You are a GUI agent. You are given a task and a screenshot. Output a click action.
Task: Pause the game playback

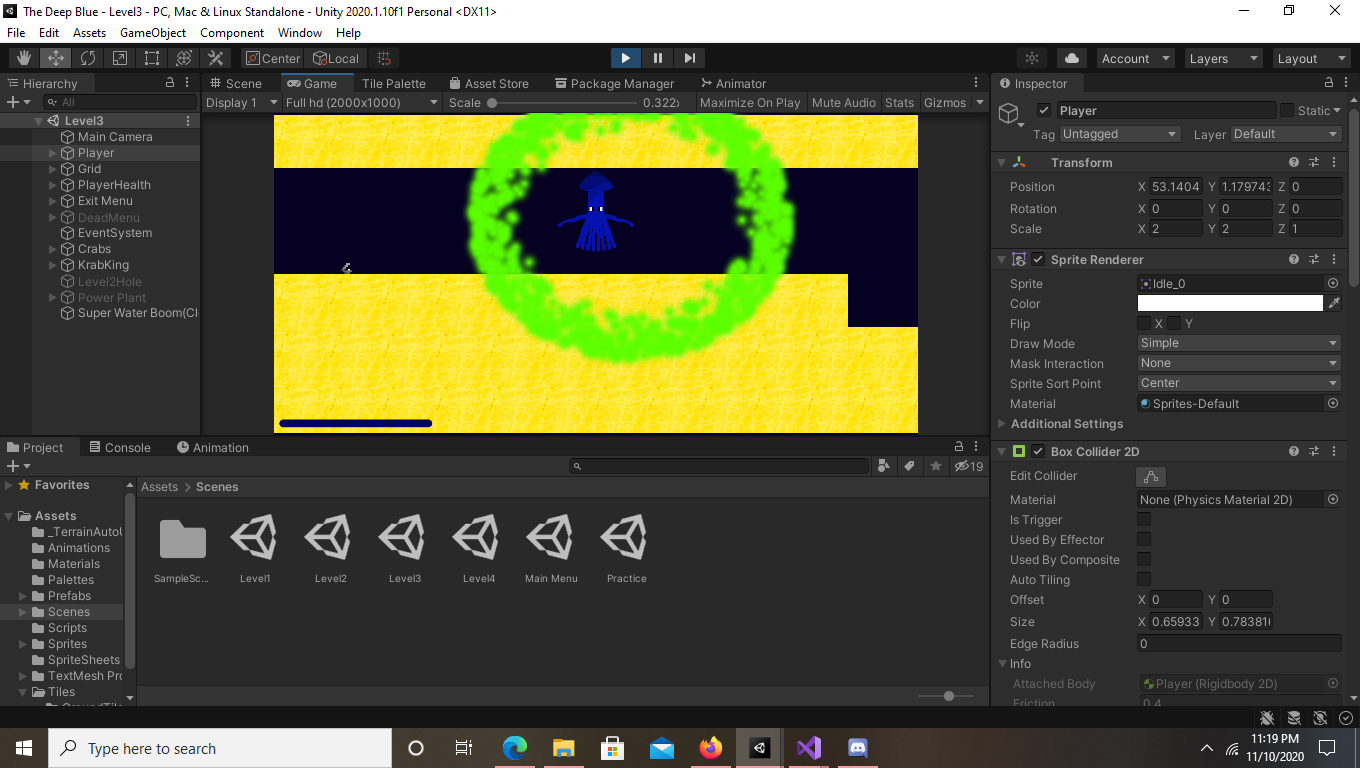658,58
